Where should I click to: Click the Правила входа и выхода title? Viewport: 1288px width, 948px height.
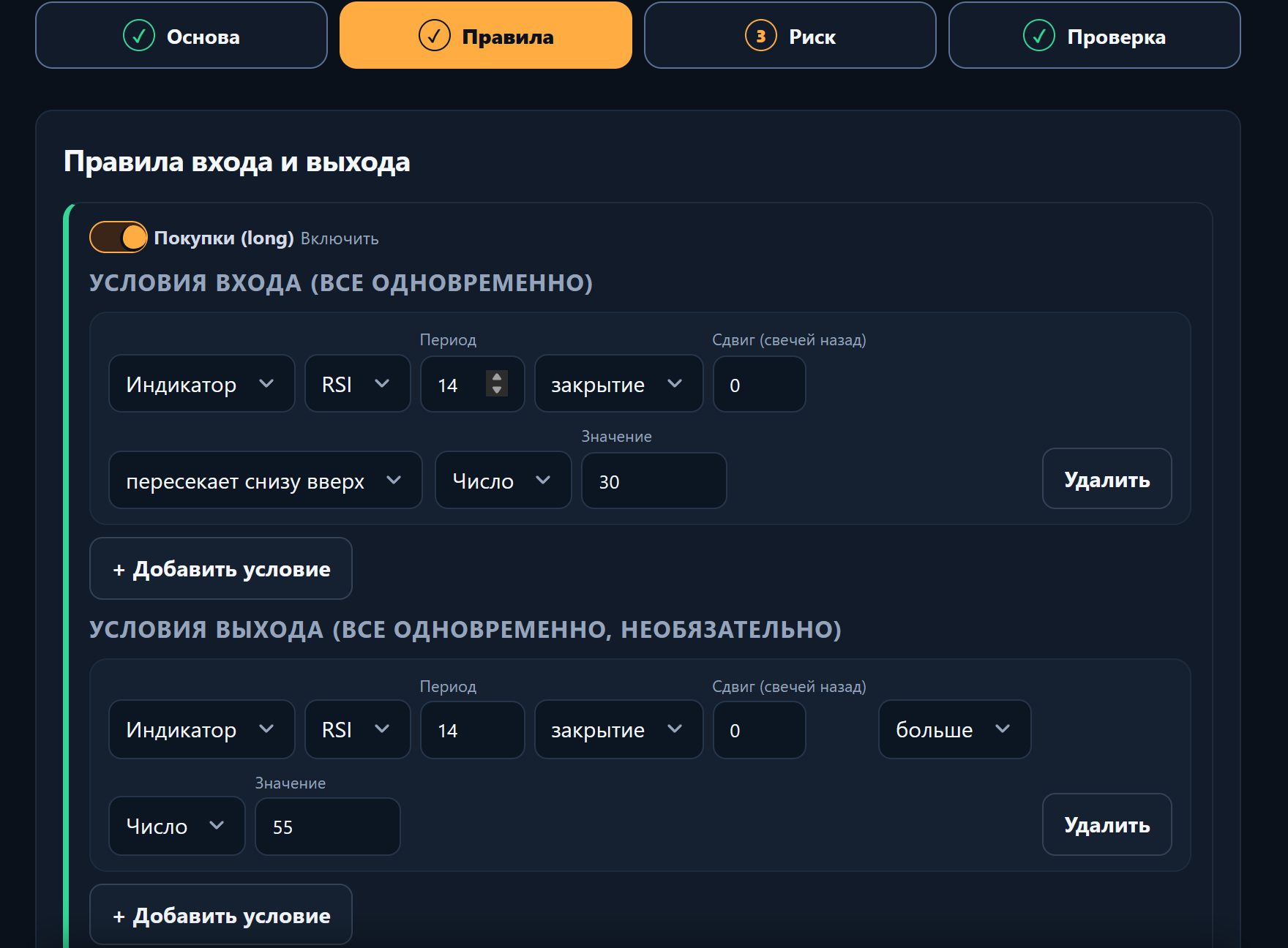tap(237, 162)
